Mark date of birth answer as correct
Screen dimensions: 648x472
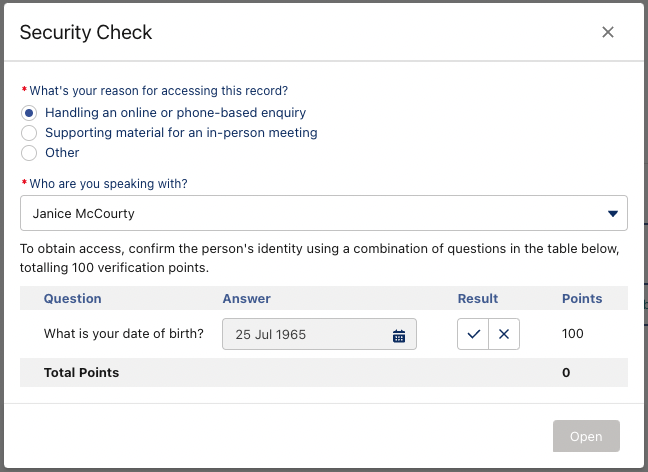coord(473,334)
